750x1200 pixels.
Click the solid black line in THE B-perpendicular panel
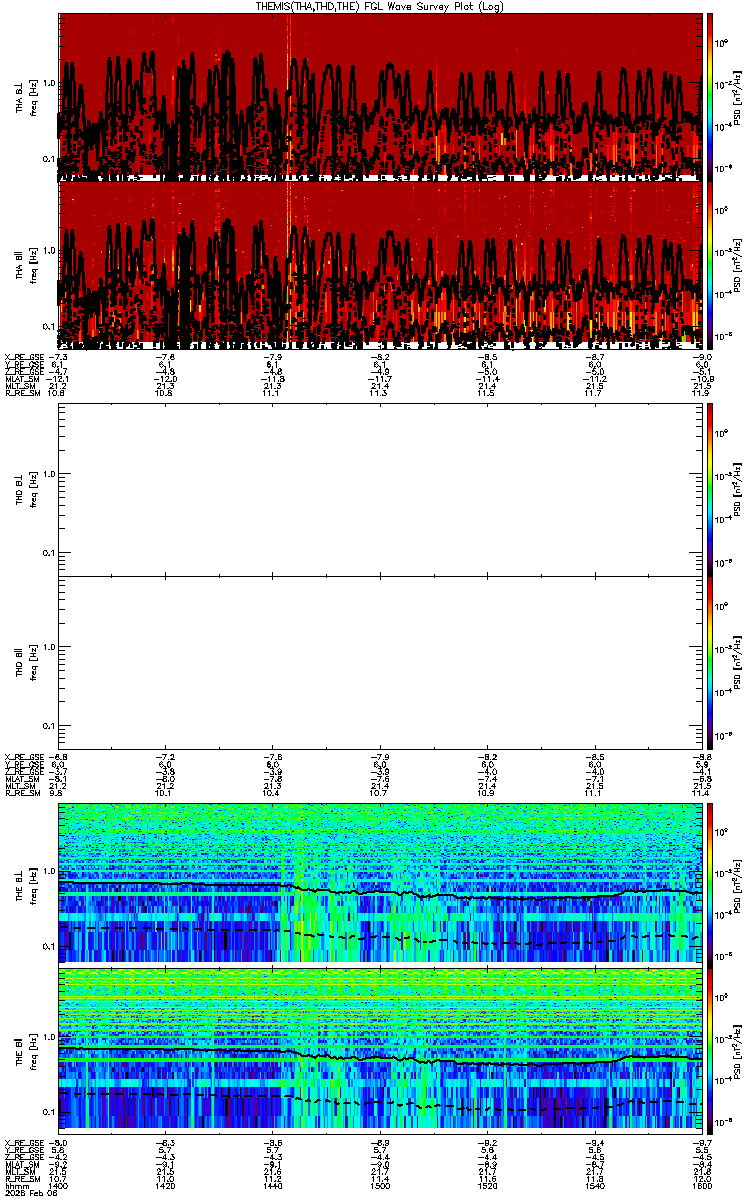pos(380,892)
